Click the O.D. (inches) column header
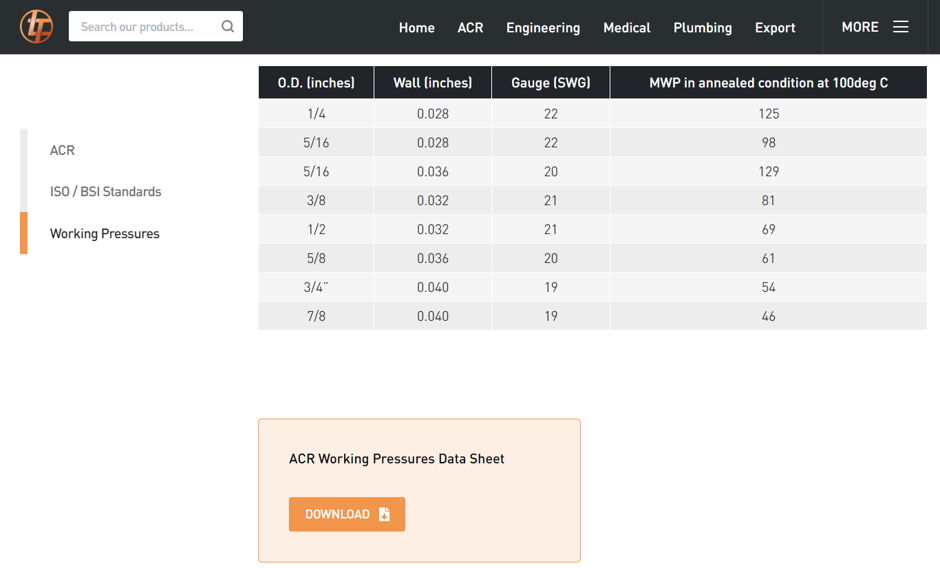940x568 pixels. (316, 83)
